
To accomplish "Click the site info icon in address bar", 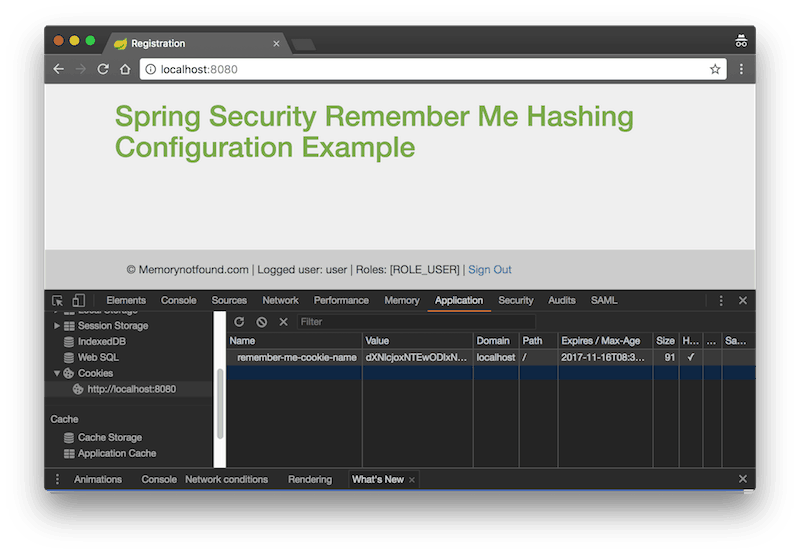I will 151,69.
